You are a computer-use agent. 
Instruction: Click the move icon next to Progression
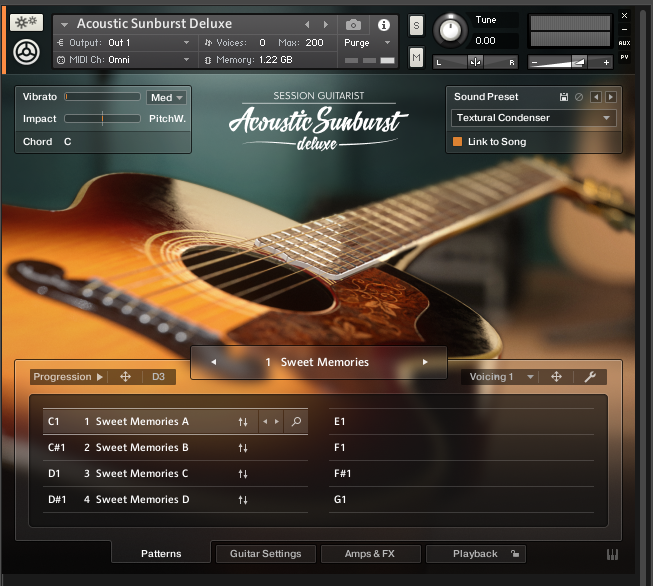125,377
